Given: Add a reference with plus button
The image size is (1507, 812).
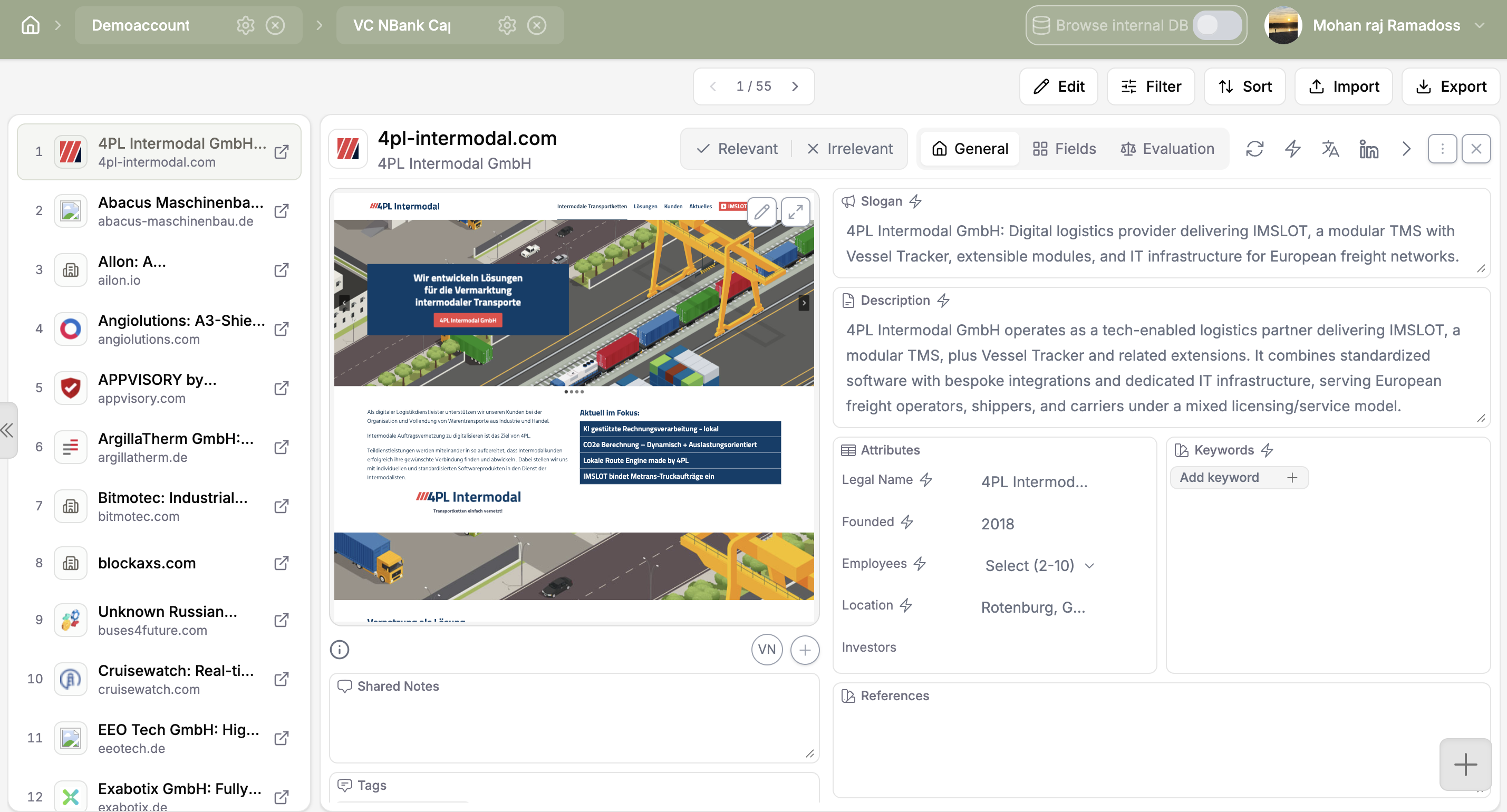Looking at the screenshot, I should pyautogui.click(x=1465, y=764).
